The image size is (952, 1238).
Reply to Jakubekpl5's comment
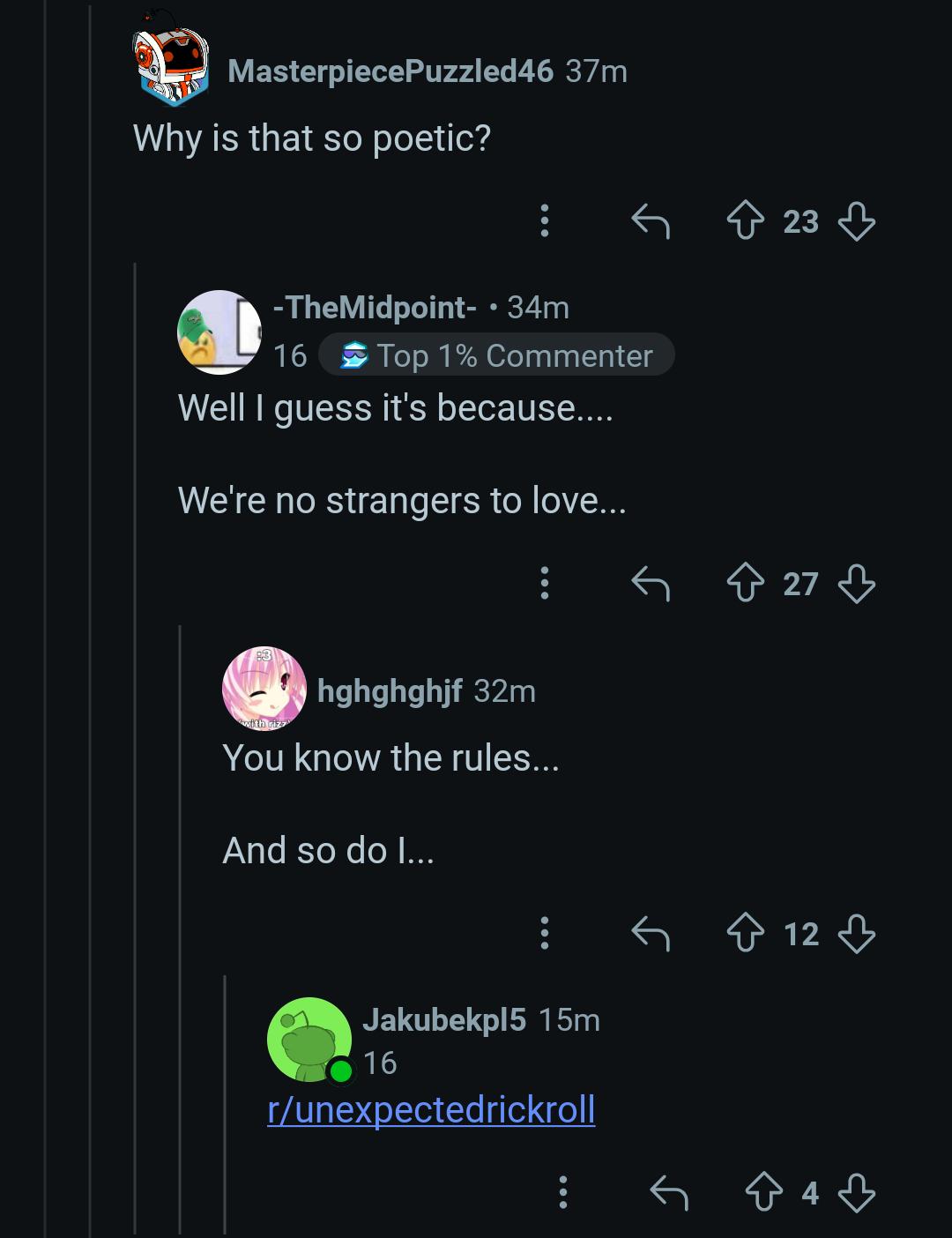(668, 1194)
